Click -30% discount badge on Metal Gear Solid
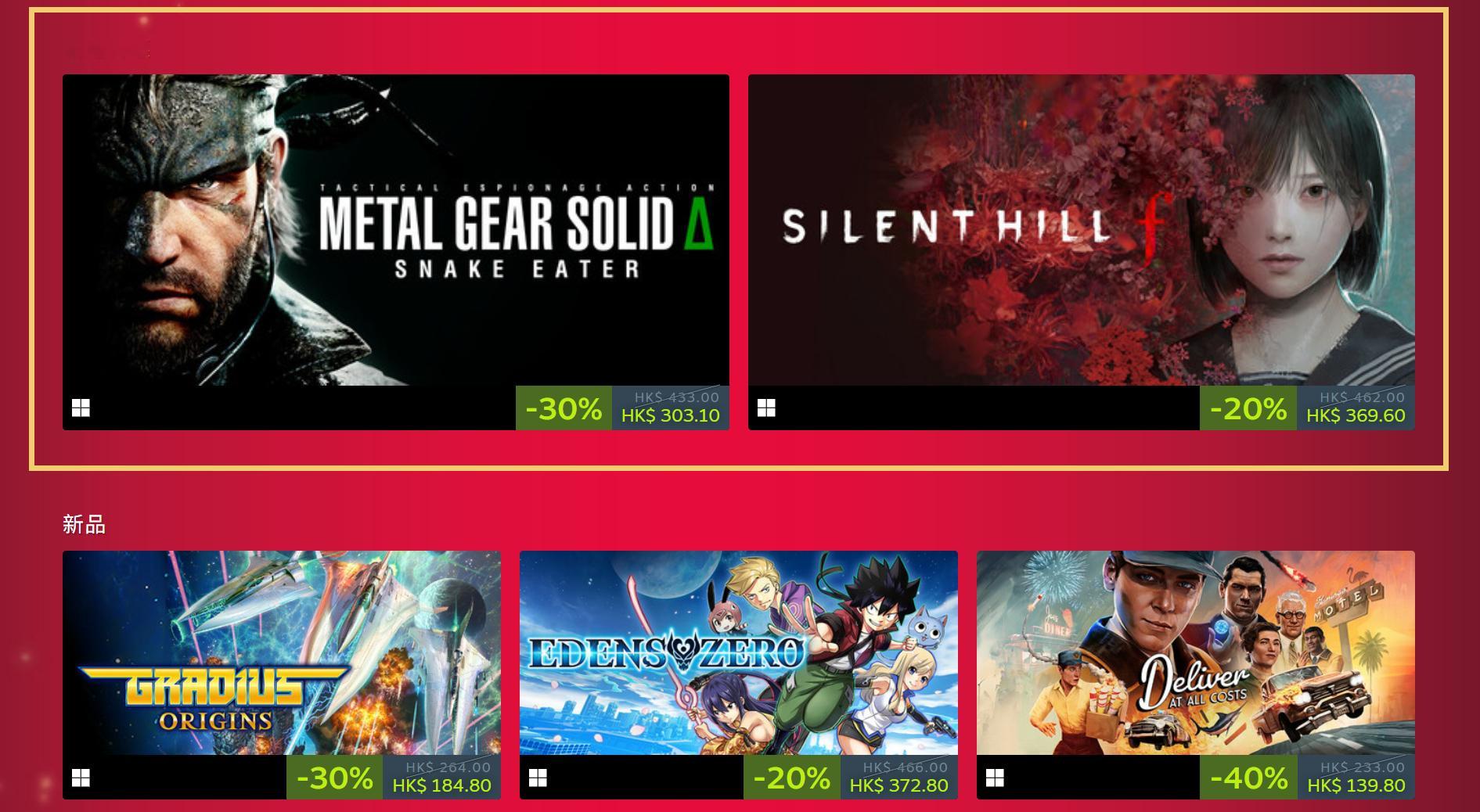Screen dimensions: 1480x812 point(564,408)
